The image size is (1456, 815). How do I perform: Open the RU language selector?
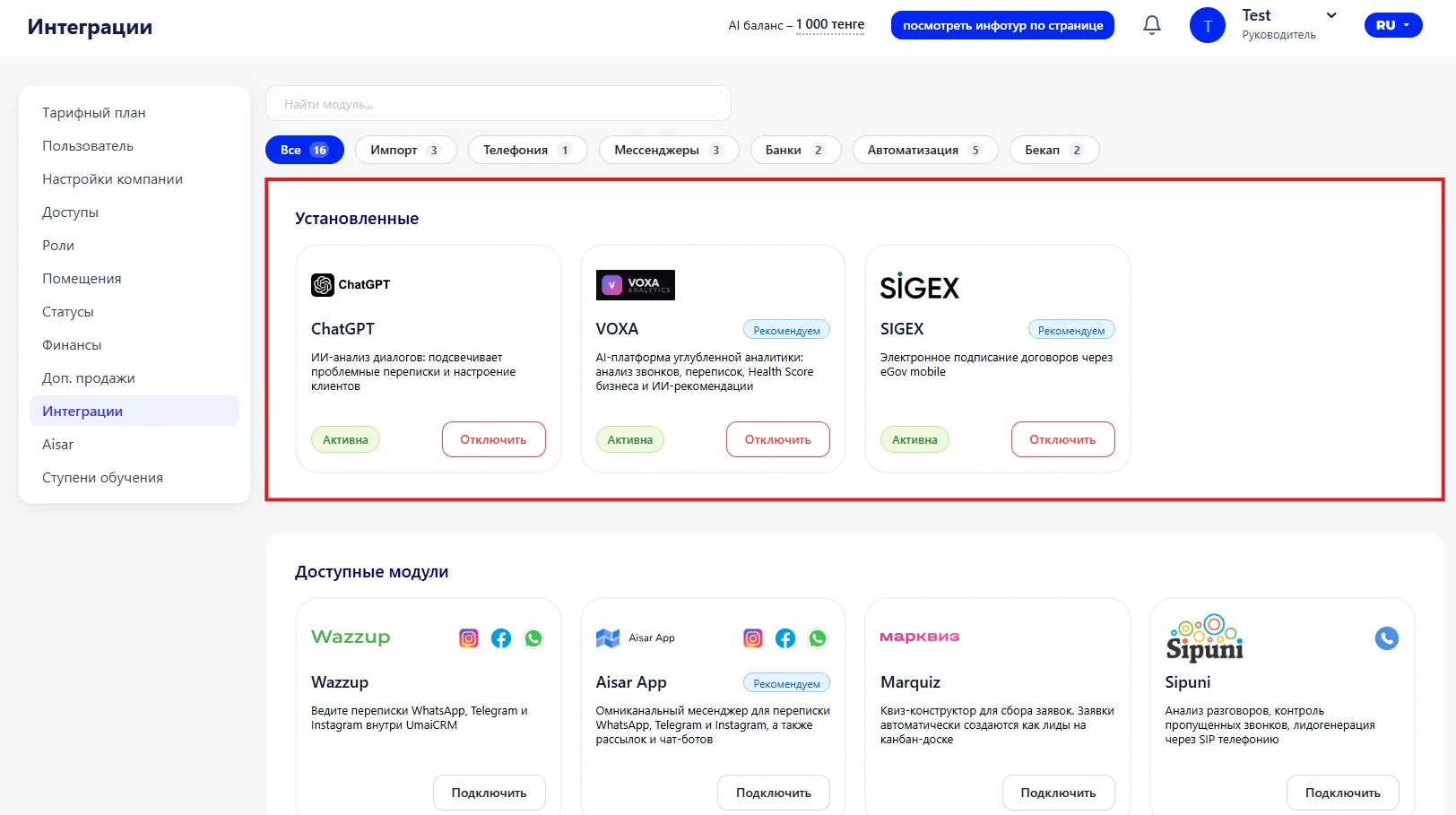pyautogui.click(x=1393, y=25)
